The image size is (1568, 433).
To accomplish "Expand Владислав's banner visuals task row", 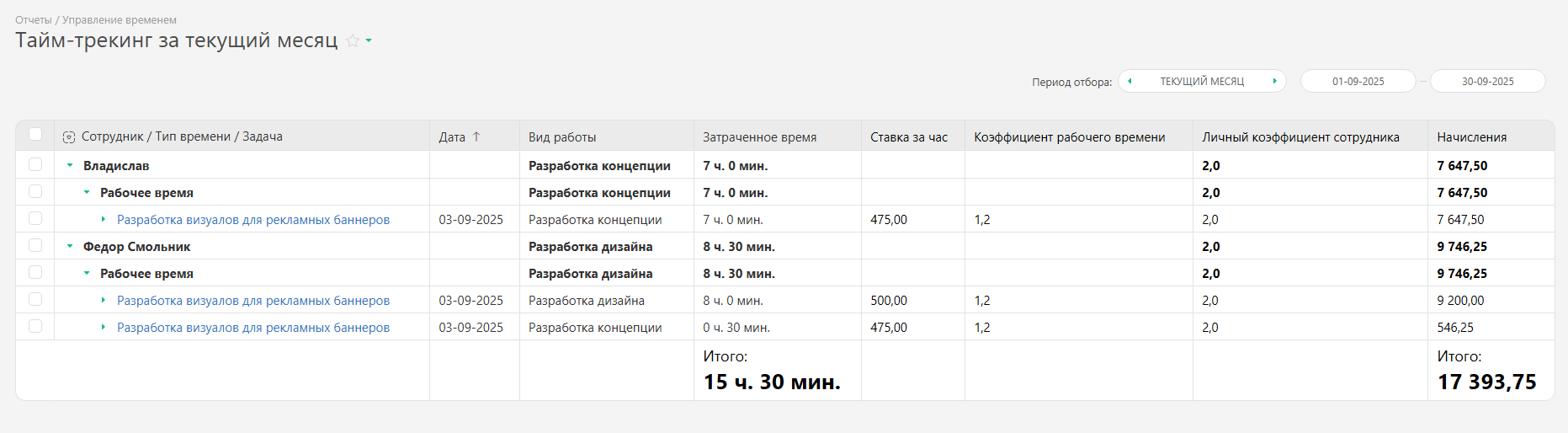I will (104, 220).
